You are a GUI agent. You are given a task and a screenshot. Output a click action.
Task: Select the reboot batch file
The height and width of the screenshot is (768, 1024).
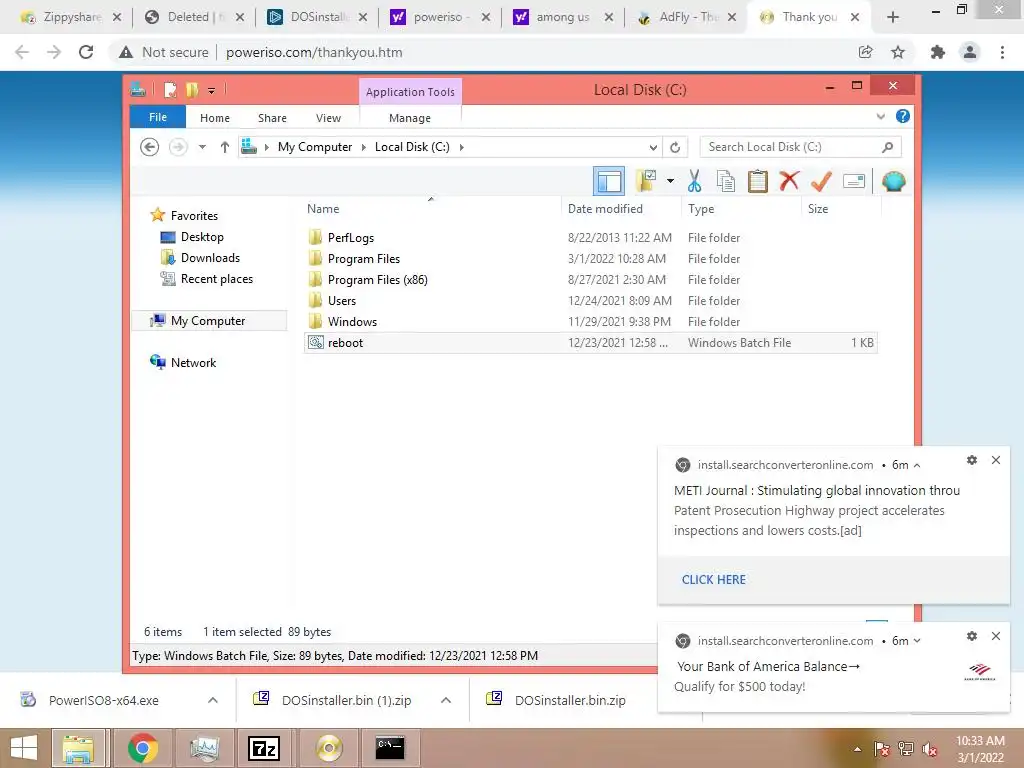click(x=590, y=343)
